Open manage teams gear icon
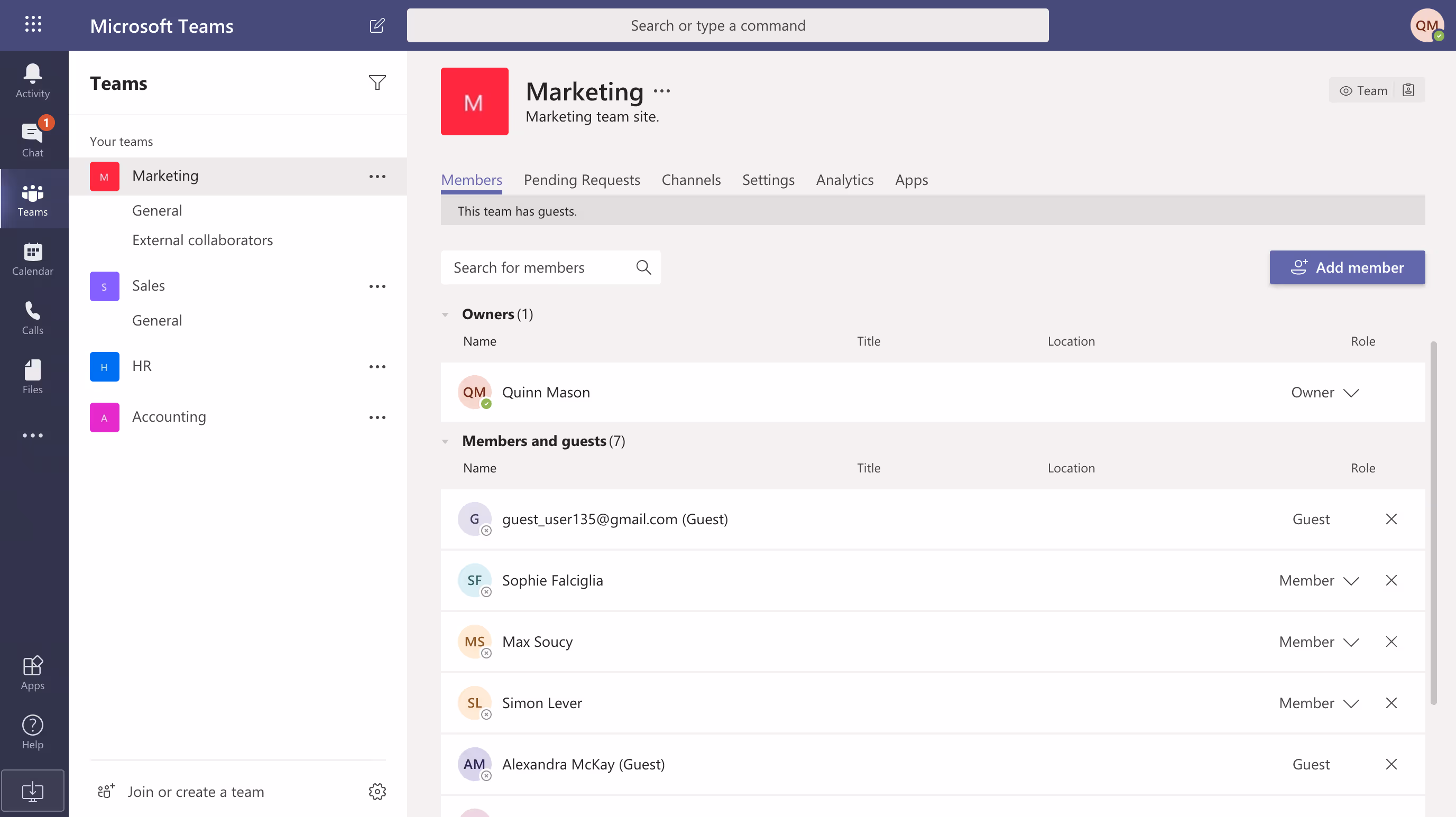This screenshot has width=1456, height=817. (377, 791)
